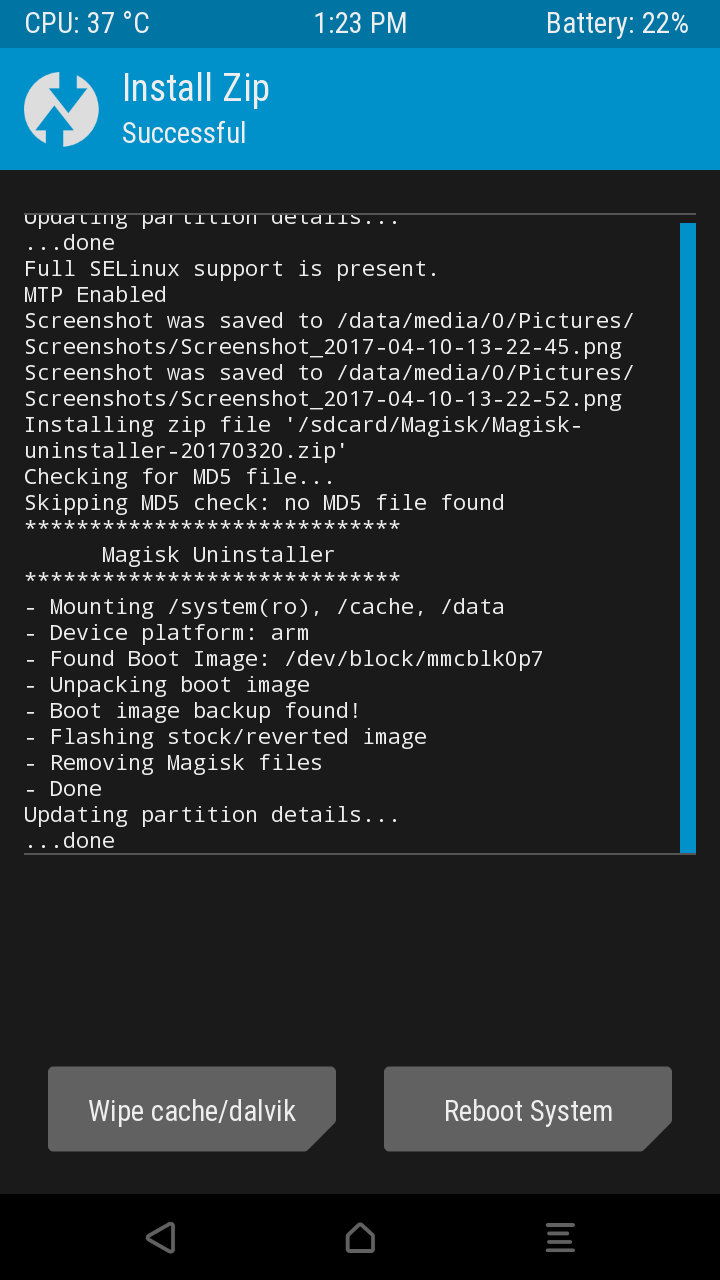
Task: Tap the clock showing 1:23 PM
Action: click(360, 24)
